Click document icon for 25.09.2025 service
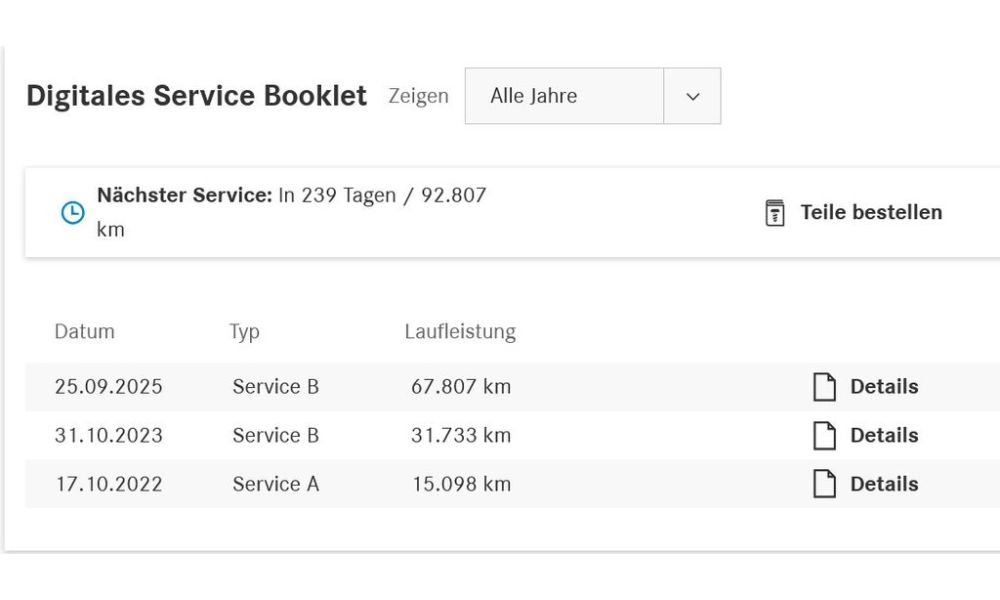1000x600 pixels. coord(824,387)
